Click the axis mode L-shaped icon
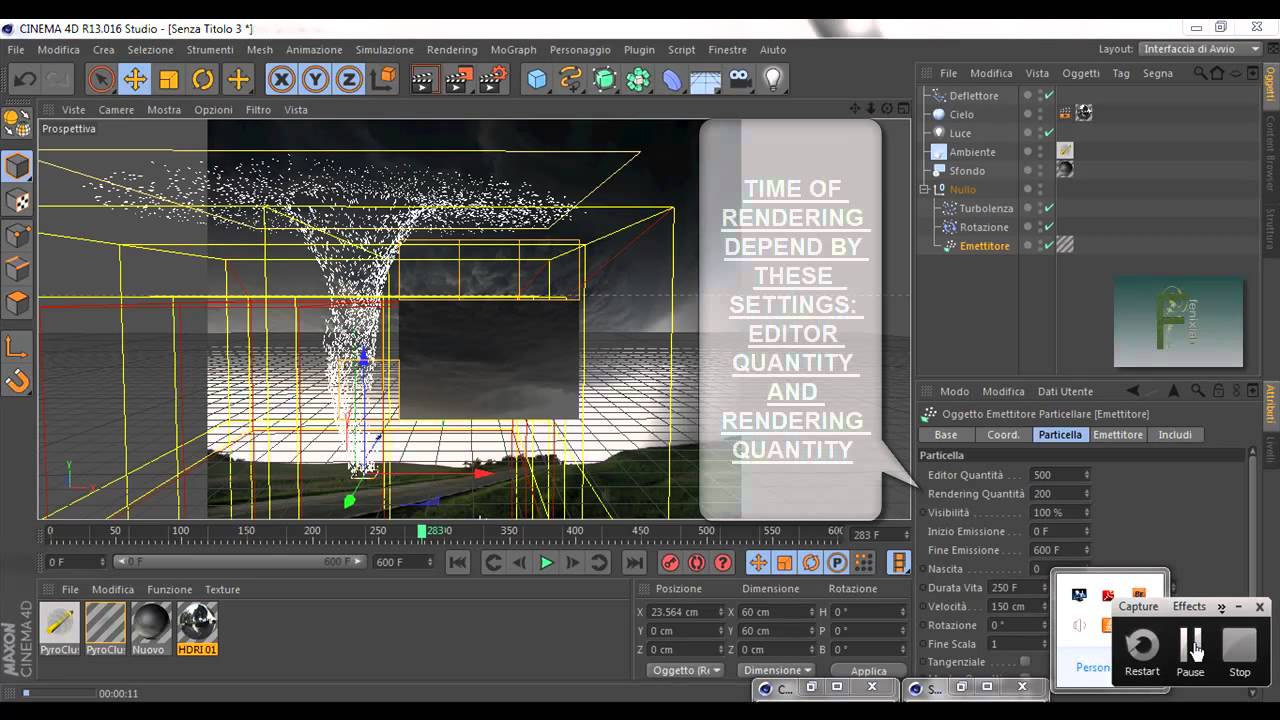 [18, 346]
